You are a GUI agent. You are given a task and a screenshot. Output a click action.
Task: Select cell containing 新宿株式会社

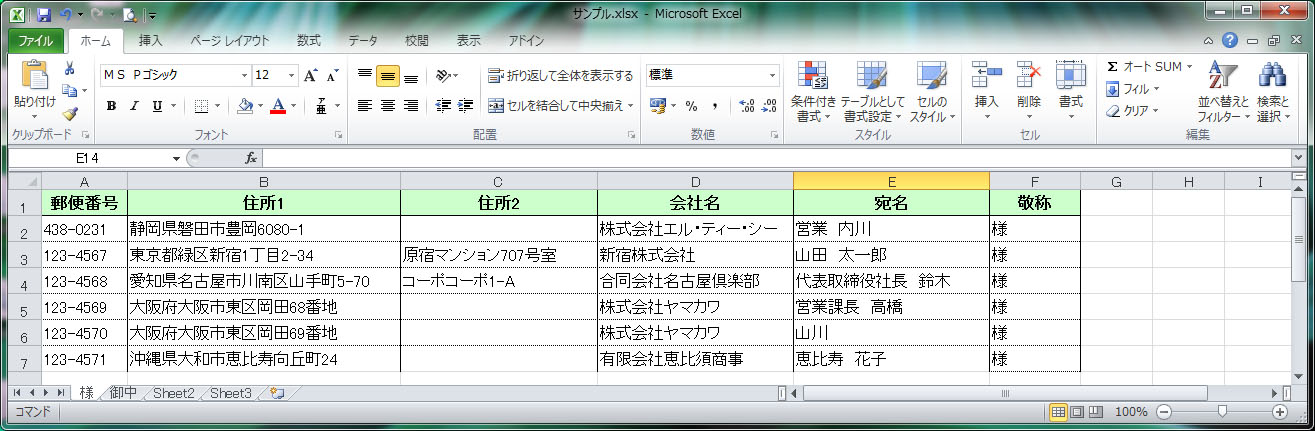click(694, 255)
